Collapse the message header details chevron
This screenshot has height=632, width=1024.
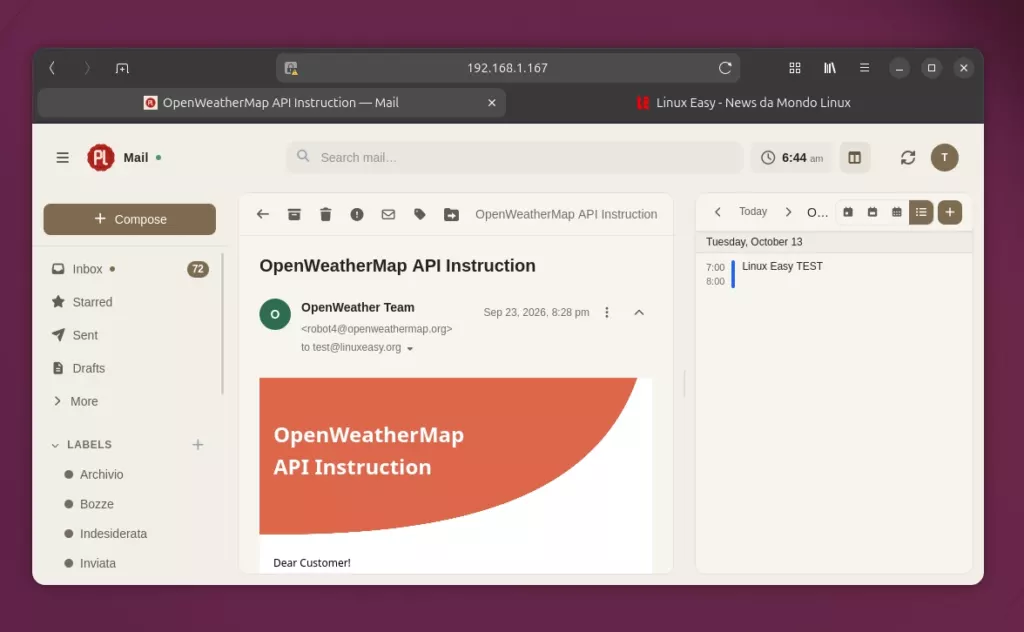coord(639,312)
